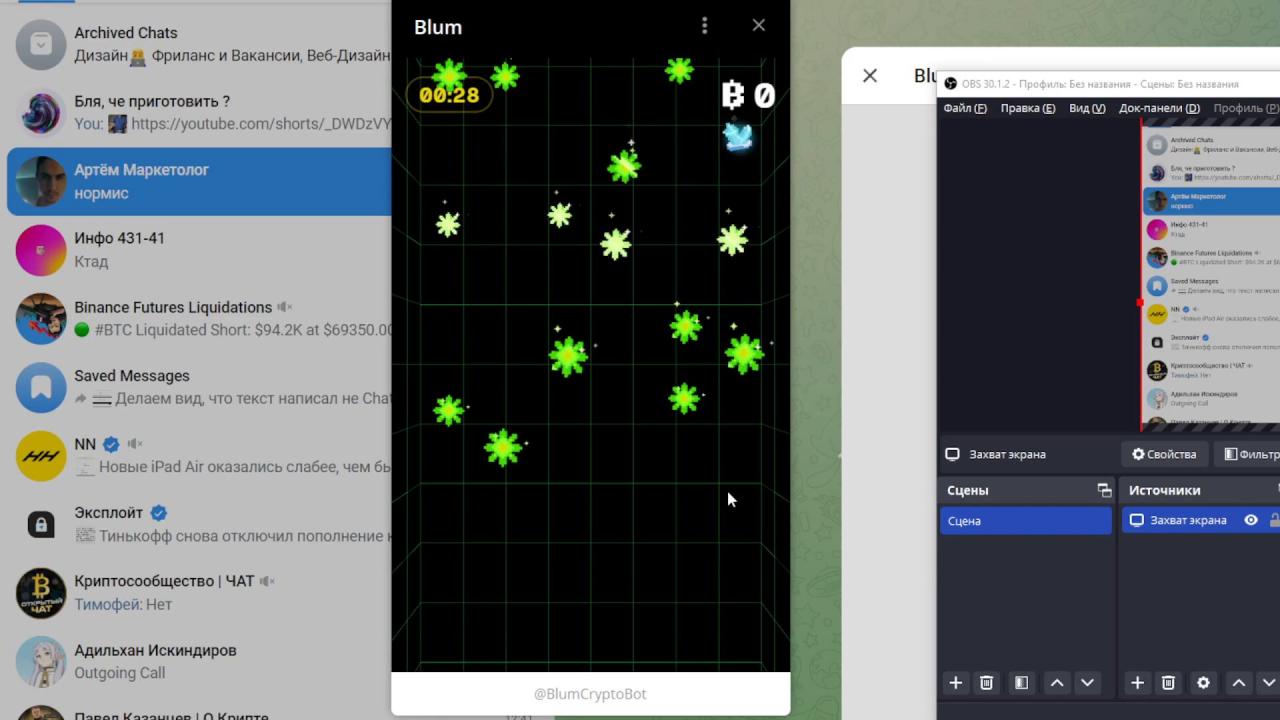
Task: Open source properties gear under Источники
Action: (x=1203, y=683)
